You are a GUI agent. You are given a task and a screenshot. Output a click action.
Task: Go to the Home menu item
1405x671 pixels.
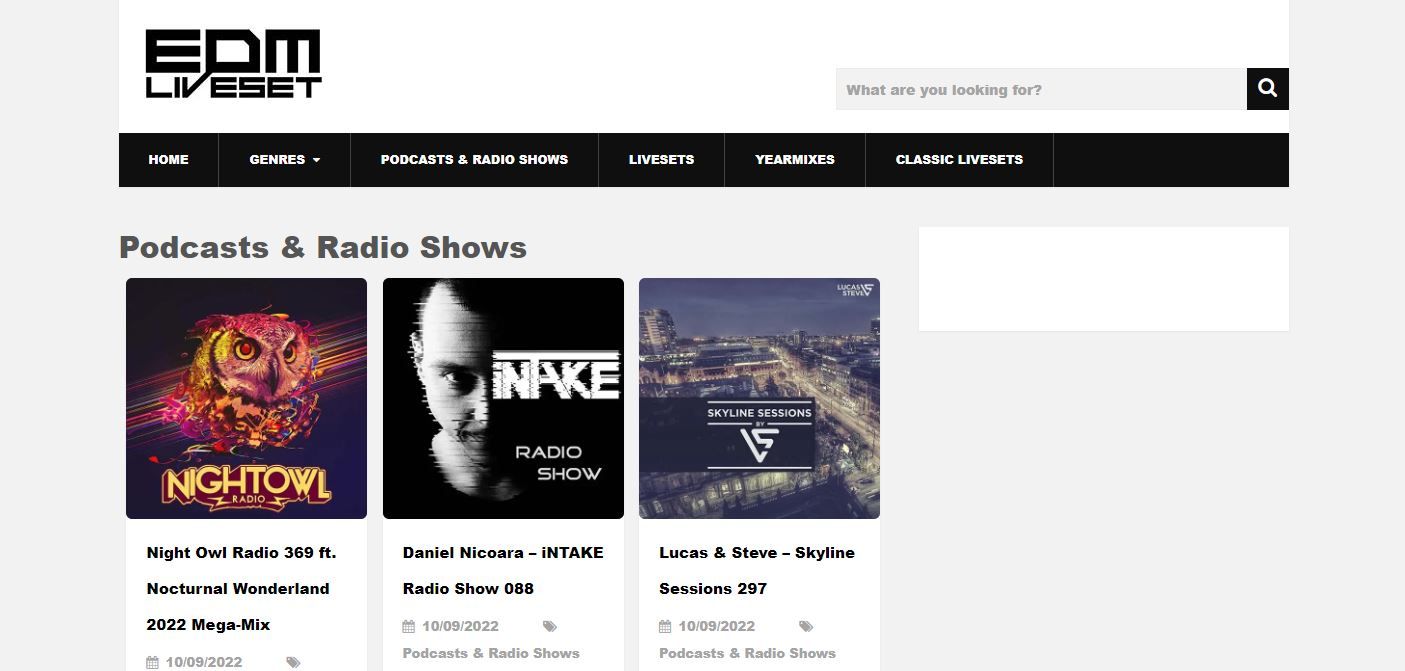[168, 160]
